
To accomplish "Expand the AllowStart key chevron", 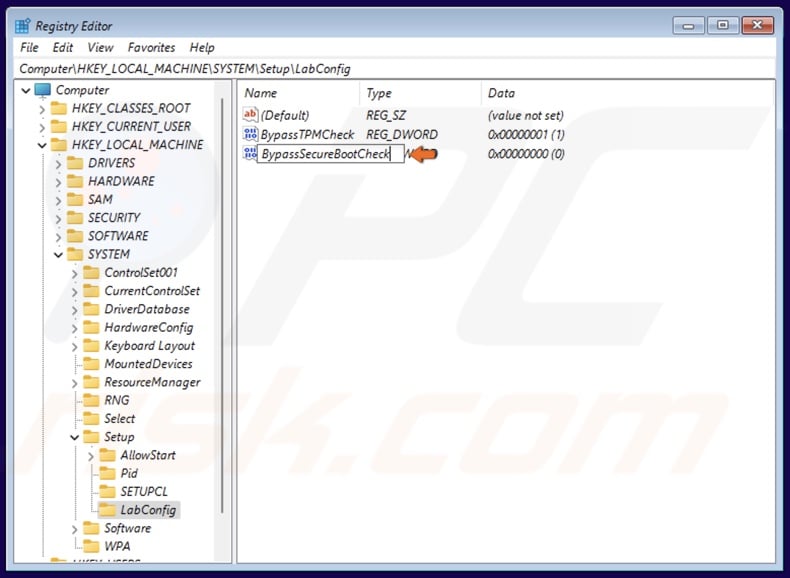I will tap(91, 456).
